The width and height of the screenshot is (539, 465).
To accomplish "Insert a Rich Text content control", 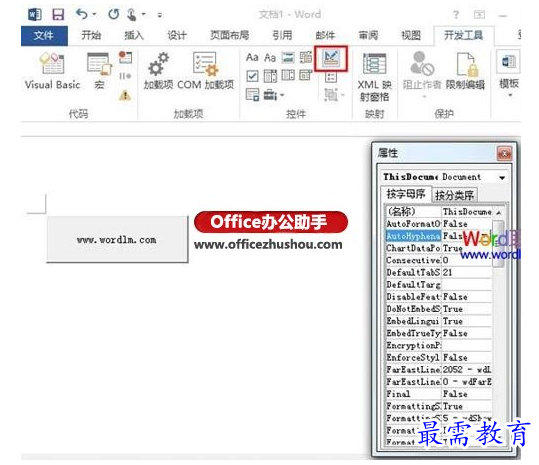I will click(252, 57).
